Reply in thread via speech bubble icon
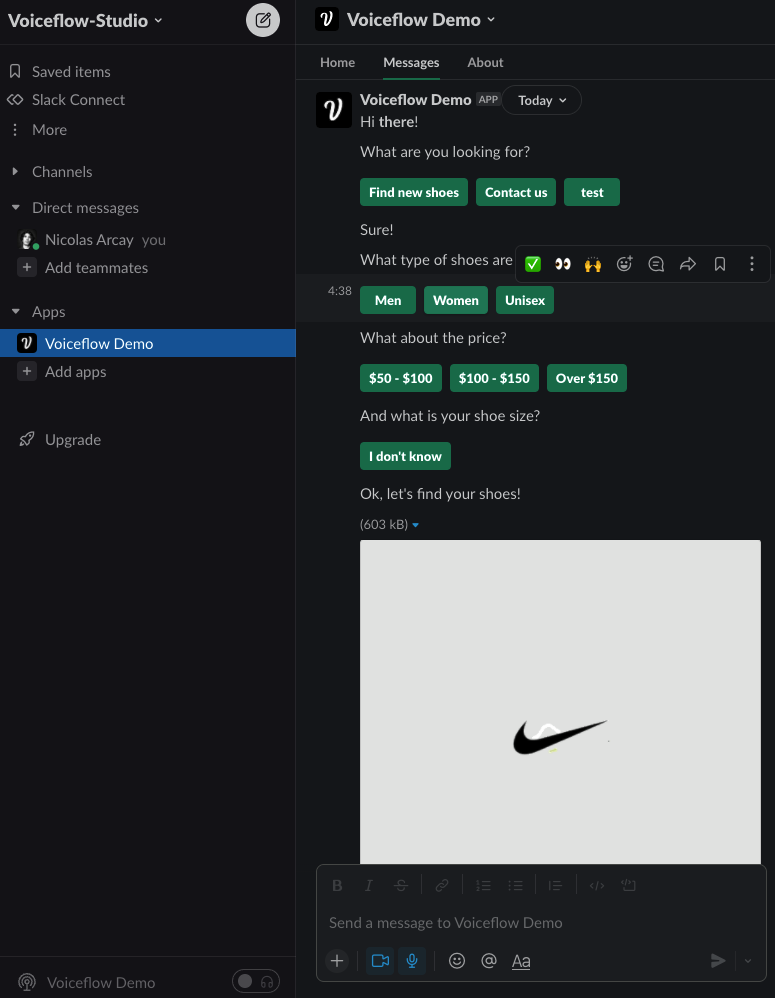775x998 pixels. click(x=656, y=264)
